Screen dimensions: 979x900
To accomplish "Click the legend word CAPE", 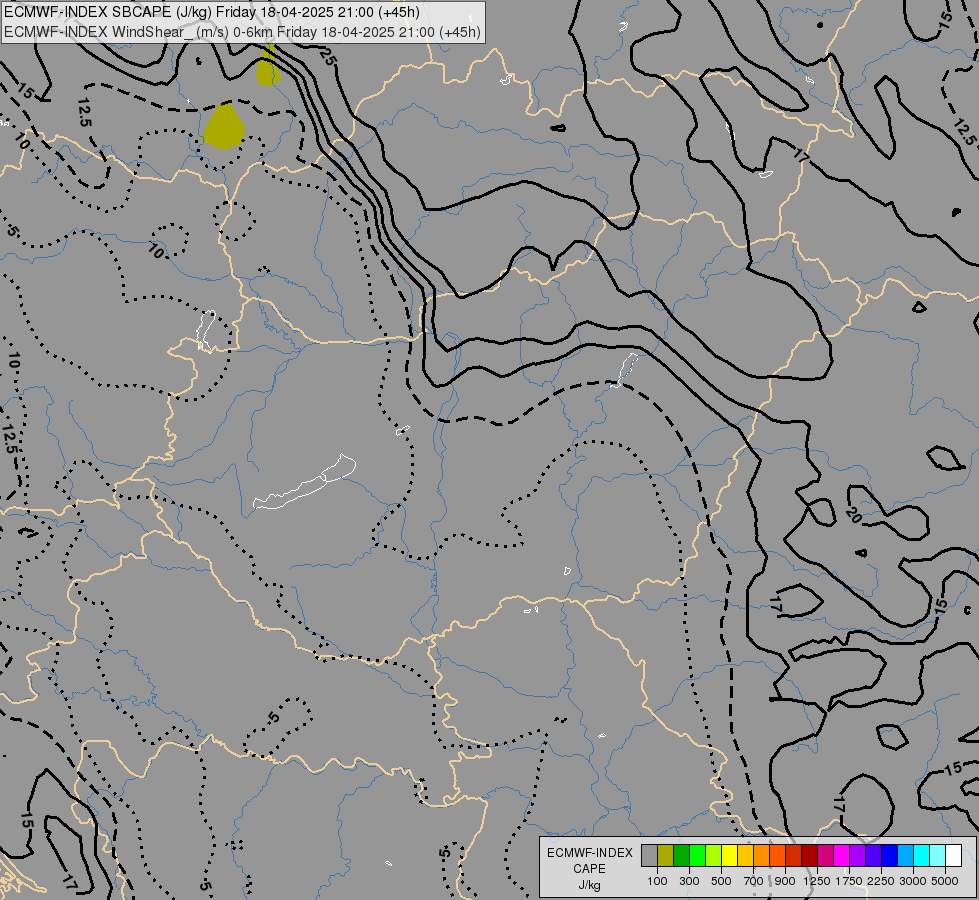I will point(589,869).
